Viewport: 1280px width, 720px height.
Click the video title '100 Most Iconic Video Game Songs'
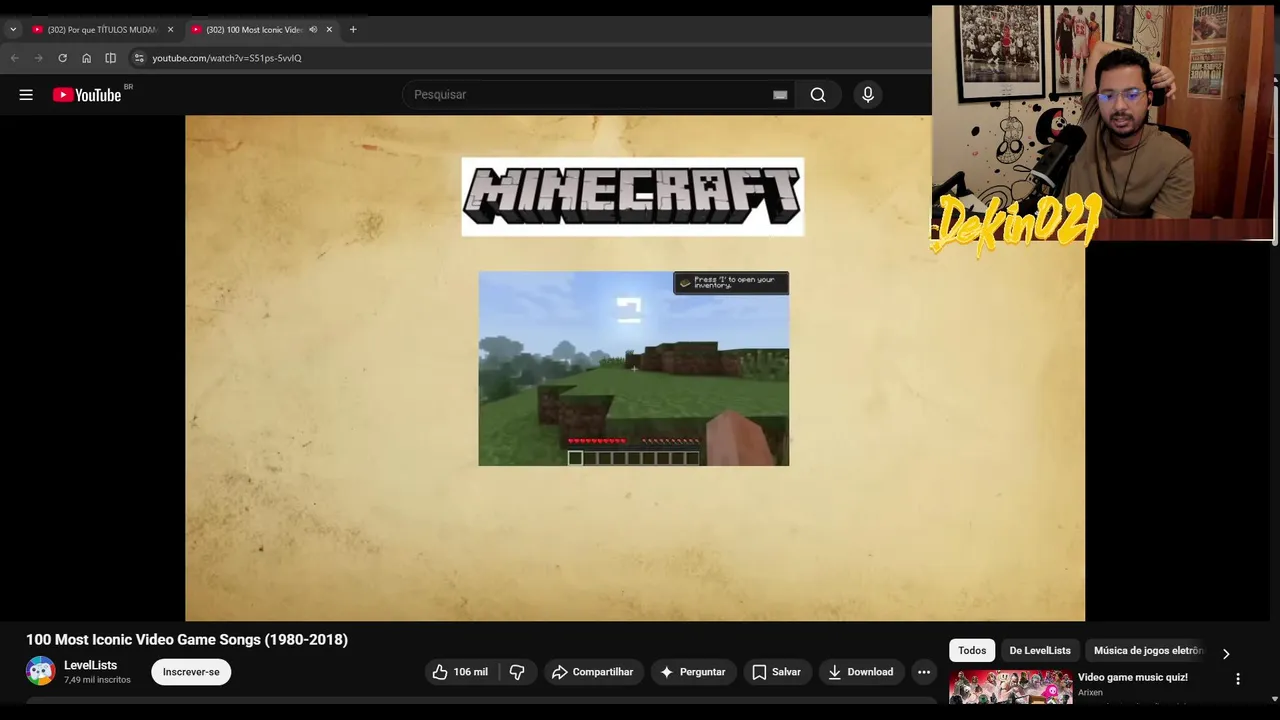[187, 640]
